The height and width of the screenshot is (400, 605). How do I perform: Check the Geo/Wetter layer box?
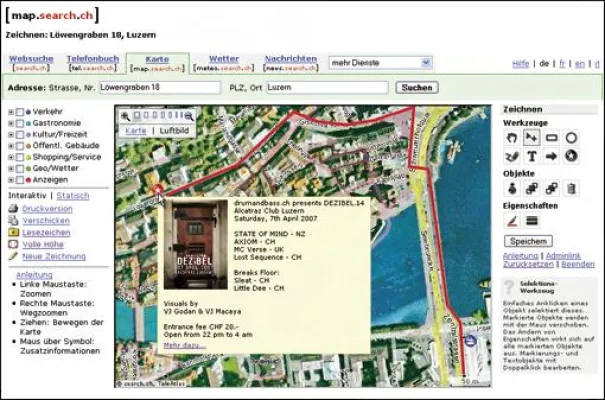(20, 169)
